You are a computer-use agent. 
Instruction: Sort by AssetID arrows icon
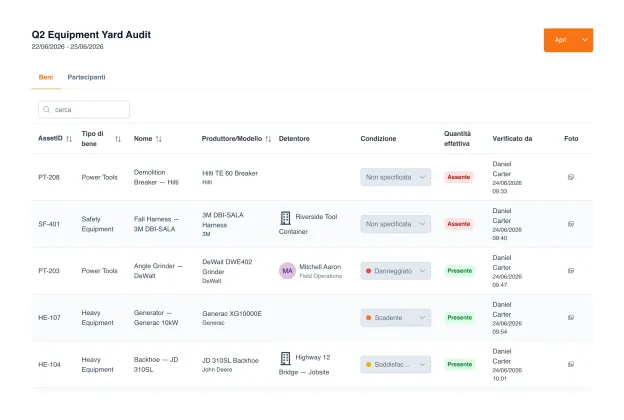coord(69,139)
